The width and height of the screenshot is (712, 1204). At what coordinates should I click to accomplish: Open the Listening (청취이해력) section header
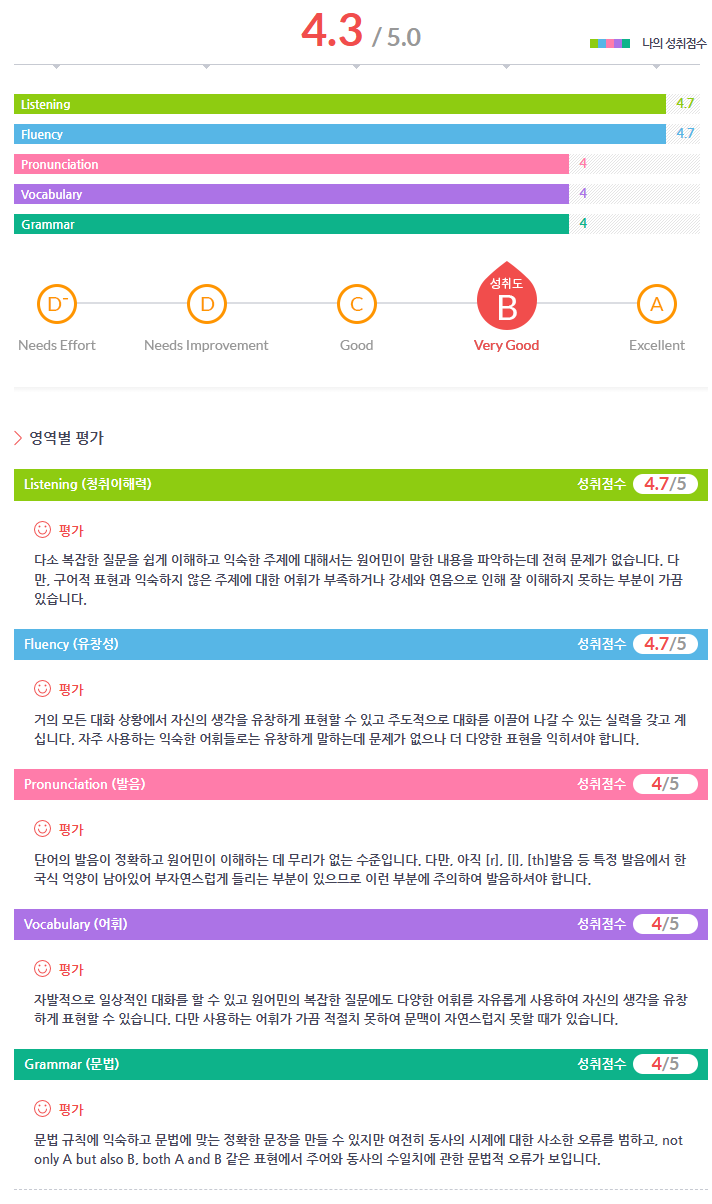88,484
